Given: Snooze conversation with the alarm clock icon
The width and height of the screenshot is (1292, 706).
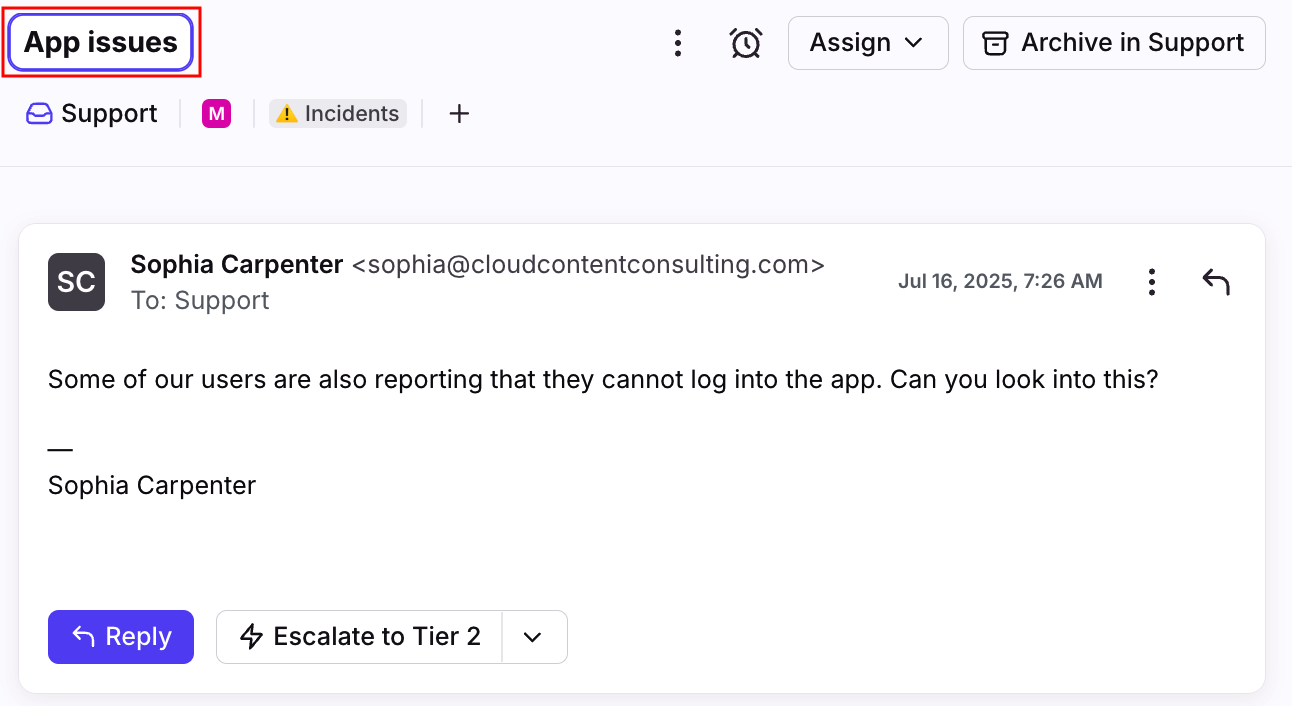Looking at the screenshot, I should (746, 43).
